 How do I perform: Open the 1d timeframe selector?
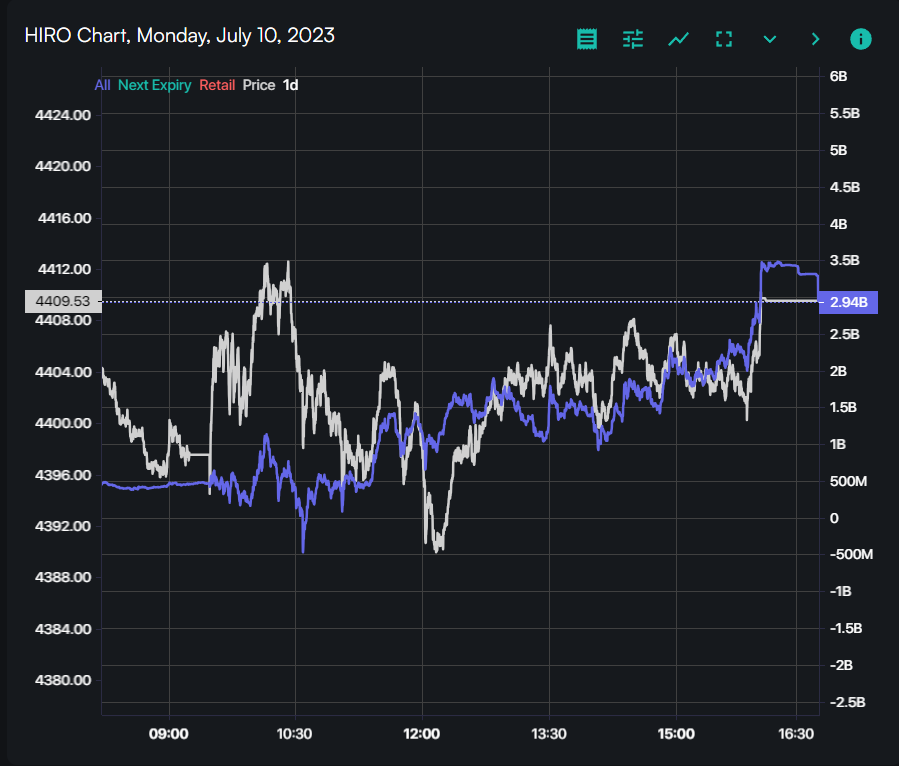290,85
